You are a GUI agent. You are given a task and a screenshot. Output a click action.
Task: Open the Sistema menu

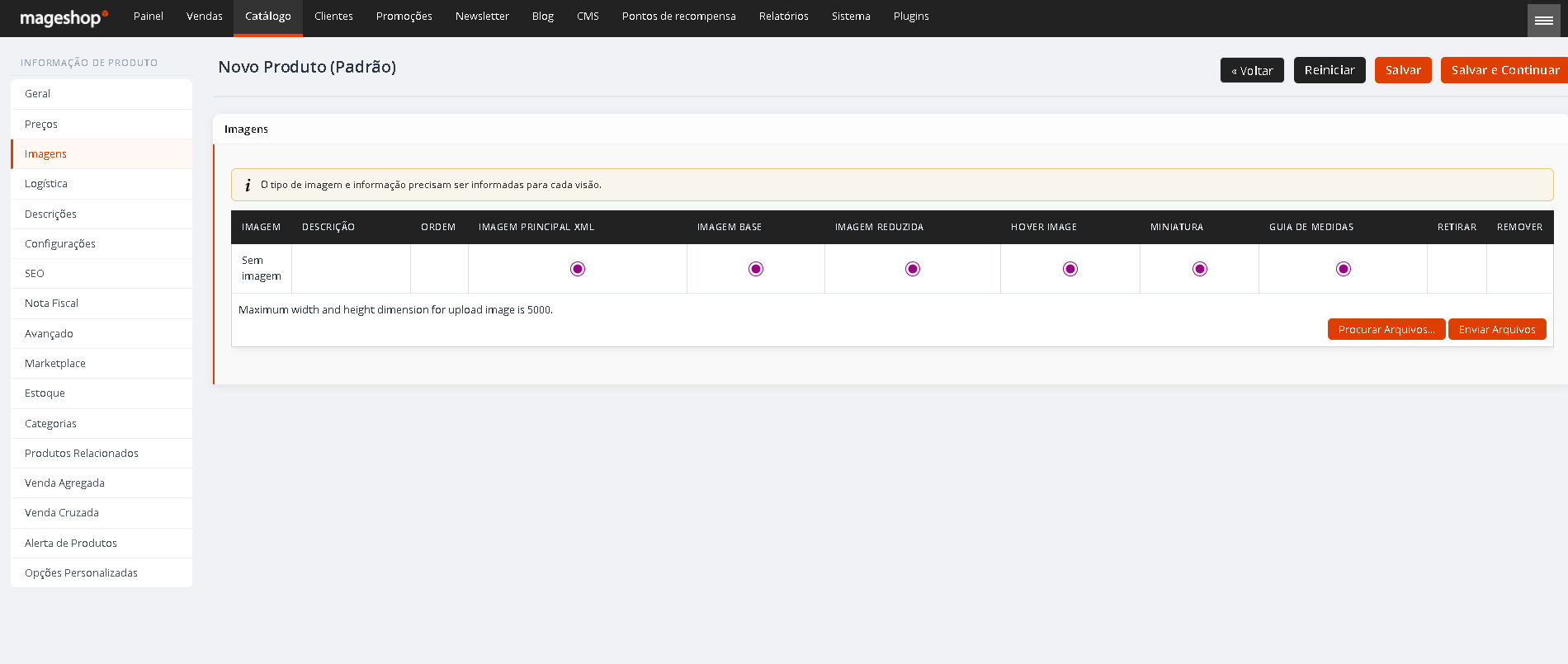[851, 16]
